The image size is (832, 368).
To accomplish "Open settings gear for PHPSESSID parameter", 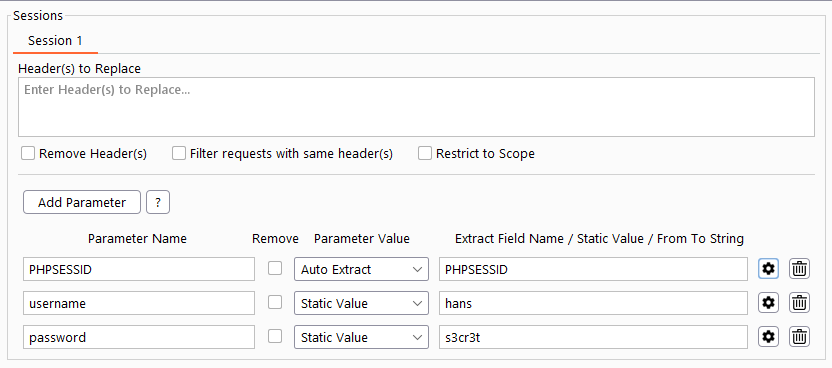I will coord(768,269).
